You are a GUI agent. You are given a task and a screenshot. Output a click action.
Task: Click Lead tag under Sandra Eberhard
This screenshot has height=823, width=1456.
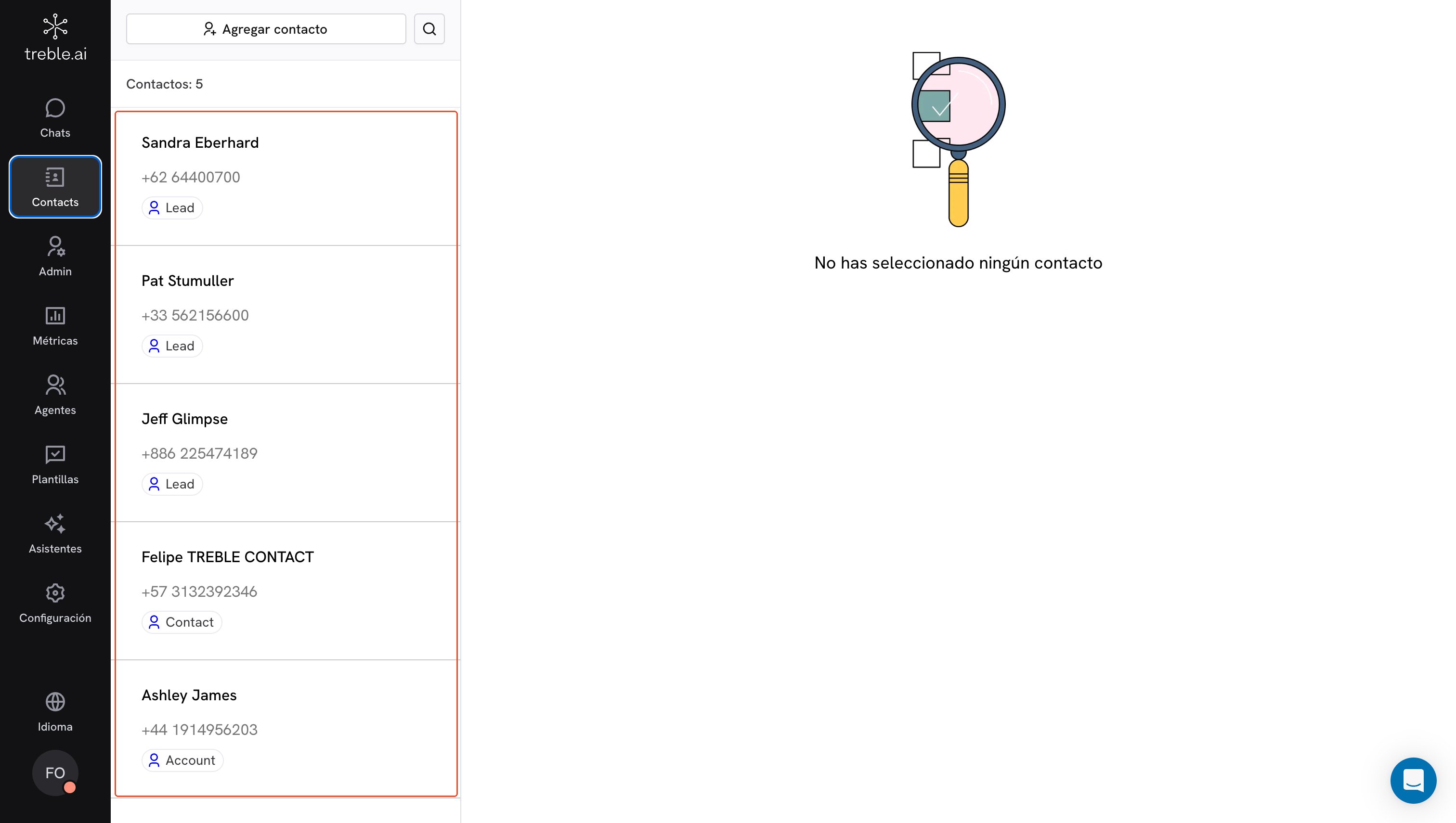pos(172,207)
